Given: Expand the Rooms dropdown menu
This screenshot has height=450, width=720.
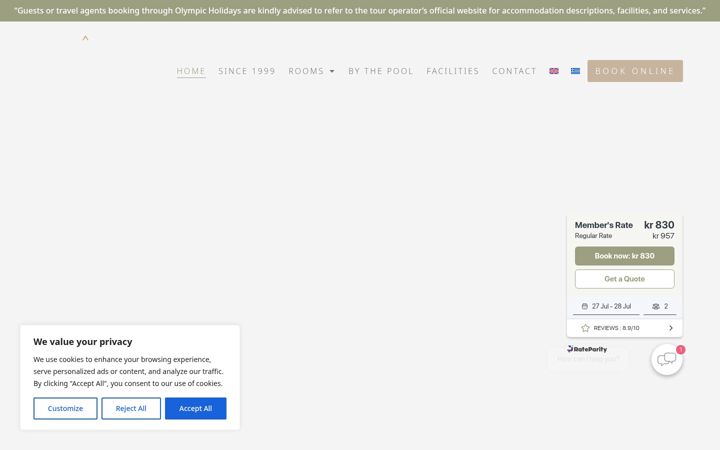Looking at the screenshot, I should click(x=312, y=71).
